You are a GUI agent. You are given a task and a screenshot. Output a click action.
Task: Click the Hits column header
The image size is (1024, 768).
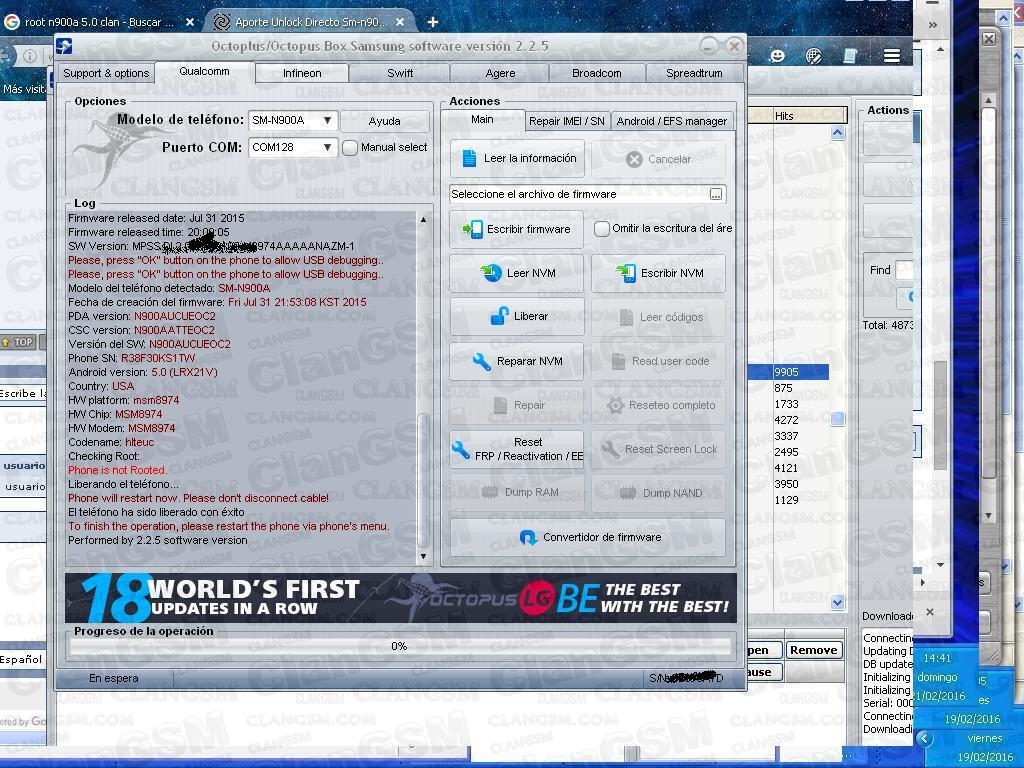click(810, 116)
